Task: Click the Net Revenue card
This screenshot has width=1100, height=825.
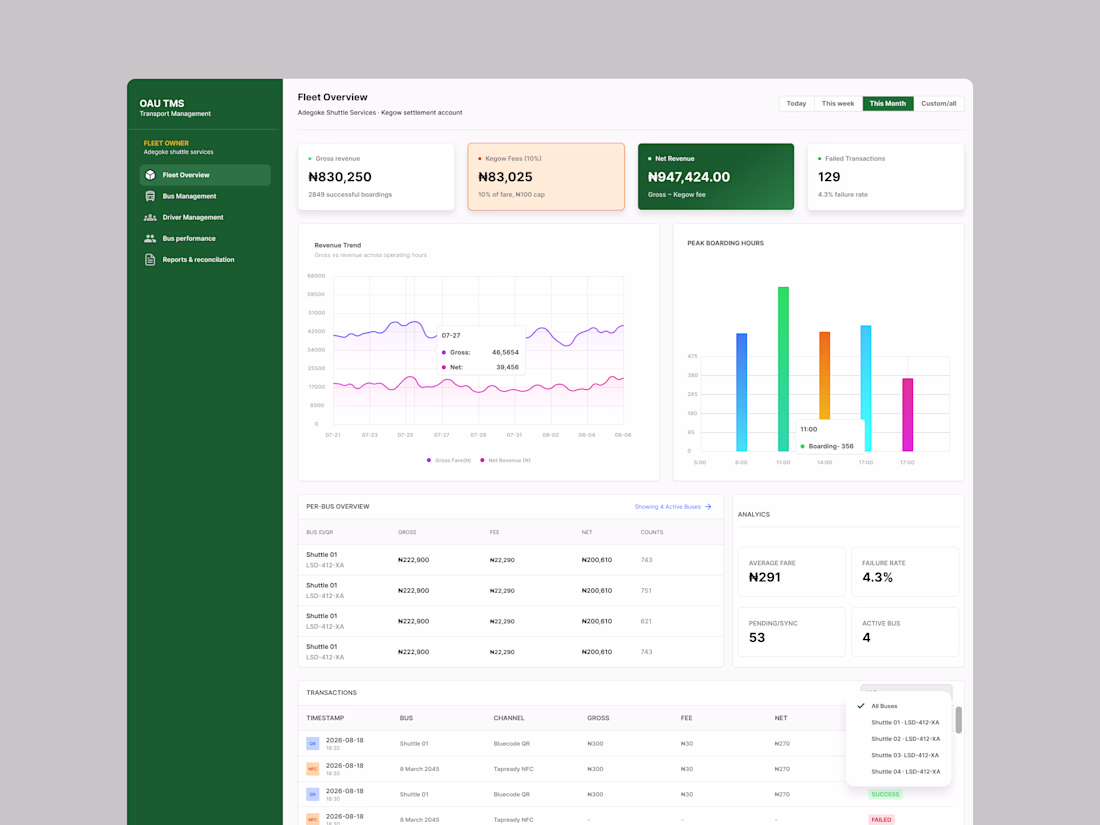Action: coord(716,177)
